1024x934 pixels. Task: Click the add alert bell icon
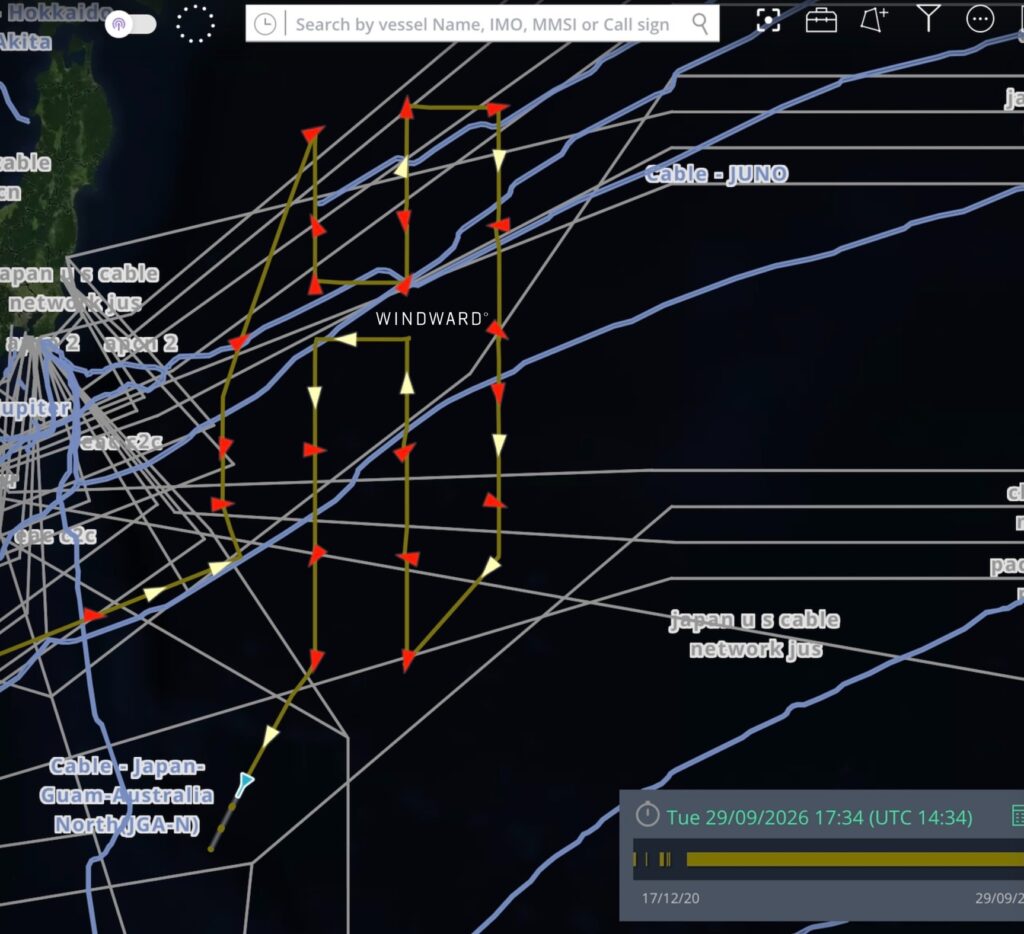pos(874,20)
